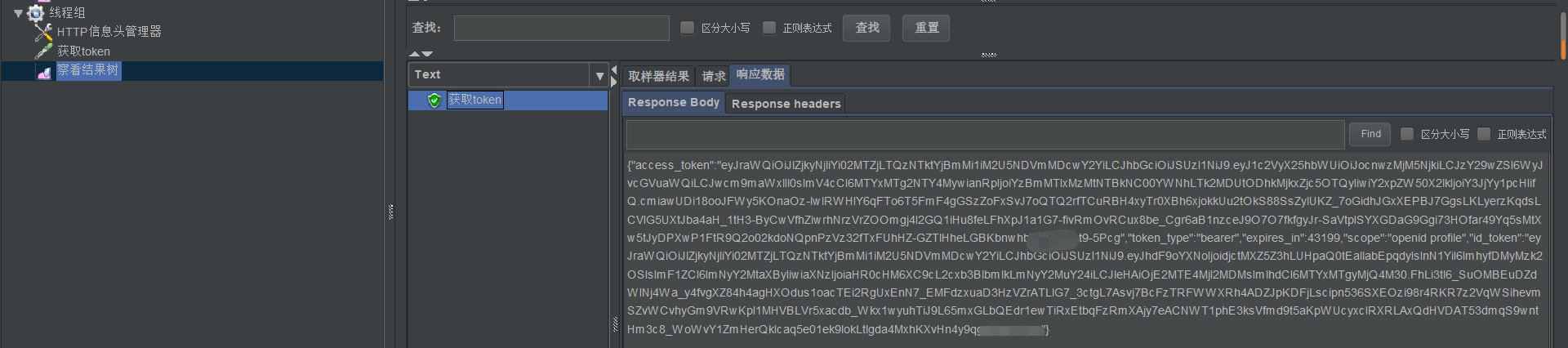Image resolution: width=1568 pixels, height=348 pixels.
Task: Click the 重置 reset button
Action: coord(927,28)
